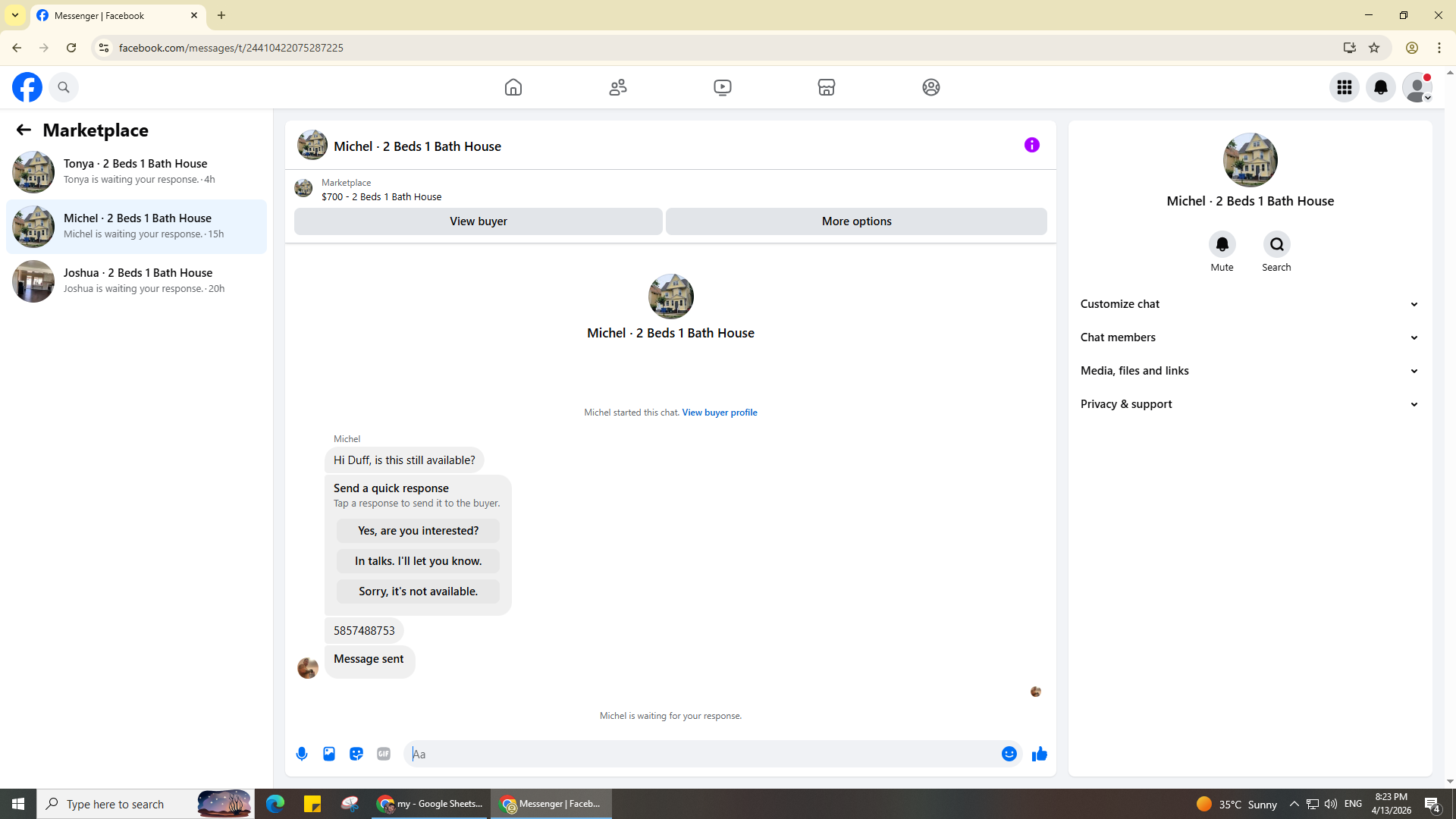Click the house thumbnail in chat header
Screen dimensions: 1456x819
tap(312, 145)
